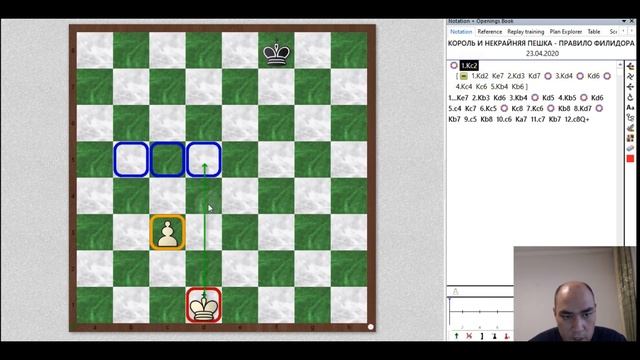Jump to move 3.Kb4
640x360 pixels.
pyautogui.click(x=518, y=98)
